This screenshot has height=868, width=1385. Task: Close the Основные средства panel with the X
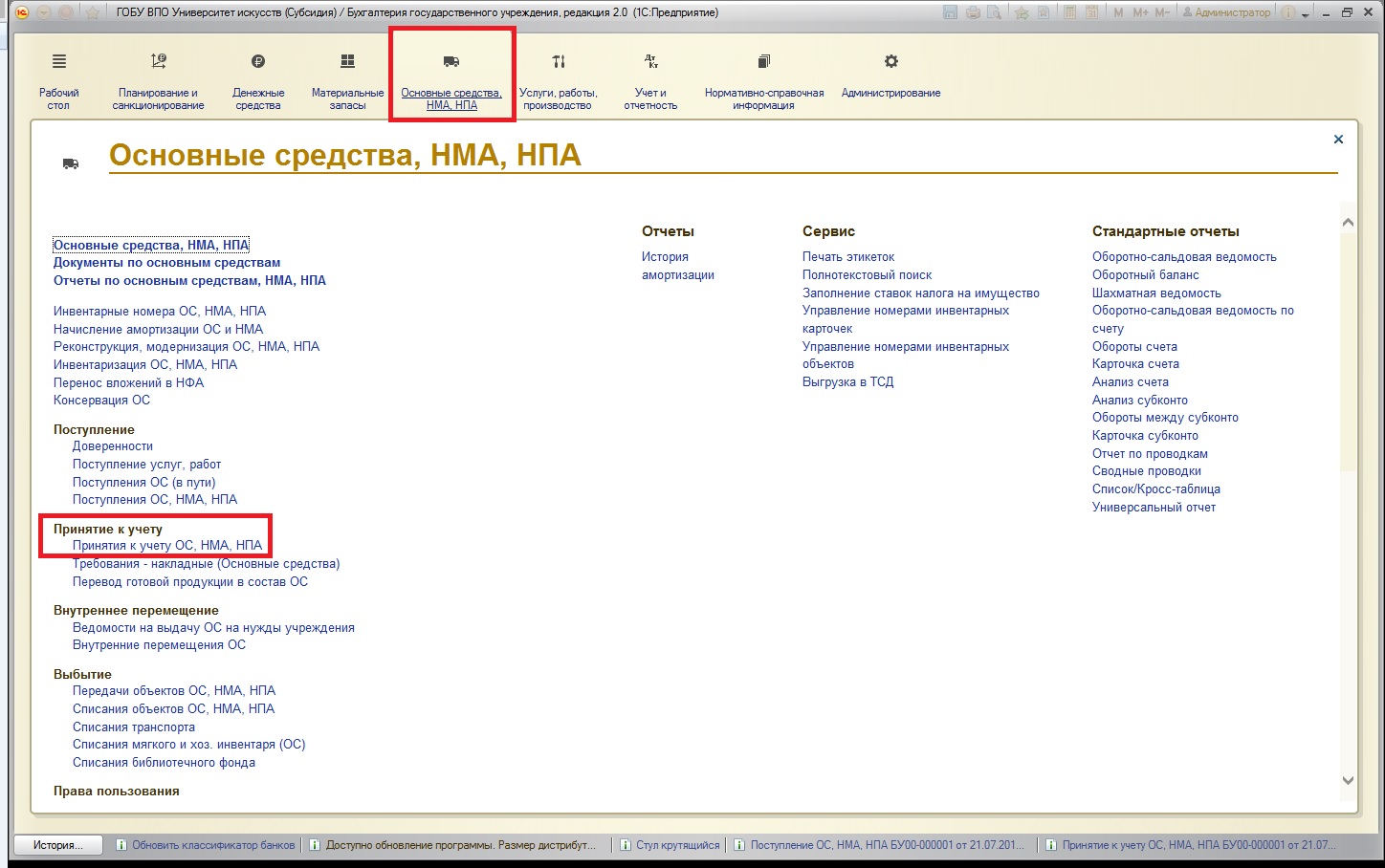1338,140
